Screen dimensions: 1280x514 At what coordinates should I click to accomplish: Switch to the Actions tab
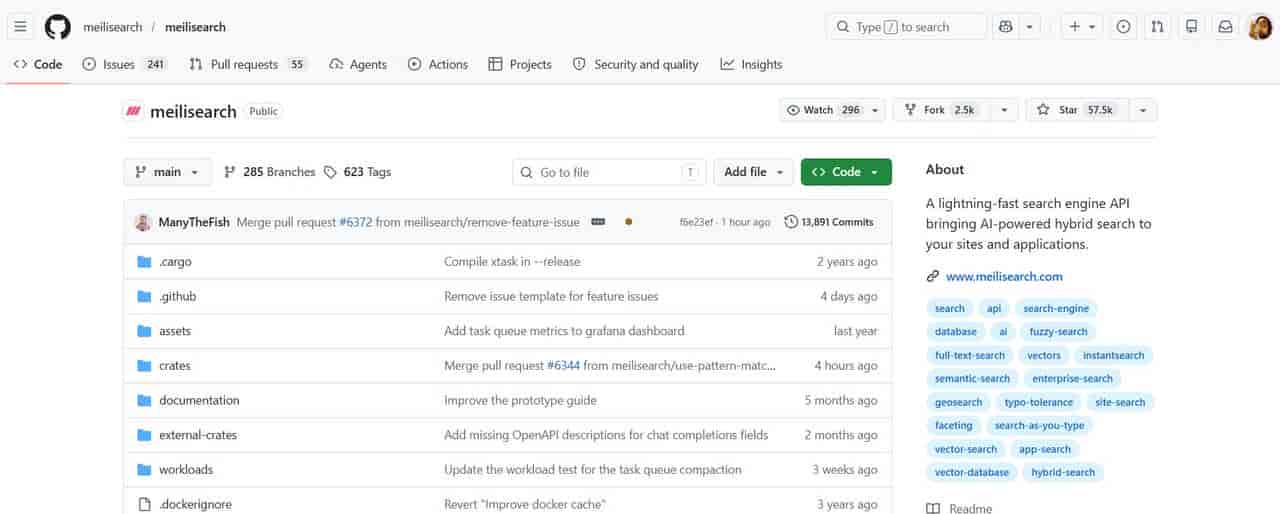(x=438, y=64)
